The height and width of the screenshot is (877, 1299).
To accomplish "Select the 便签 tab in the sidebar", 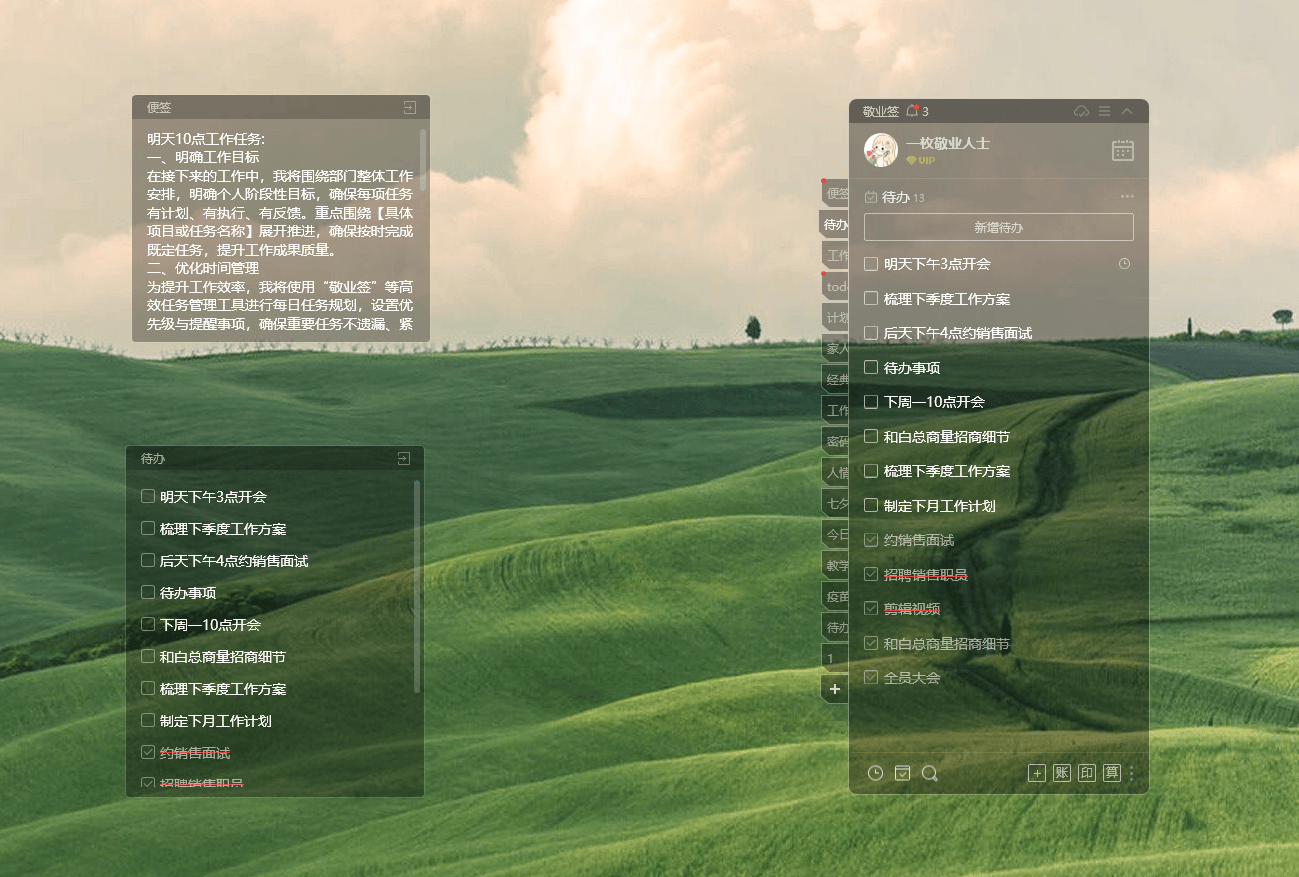I will click(x=836, y=193).
